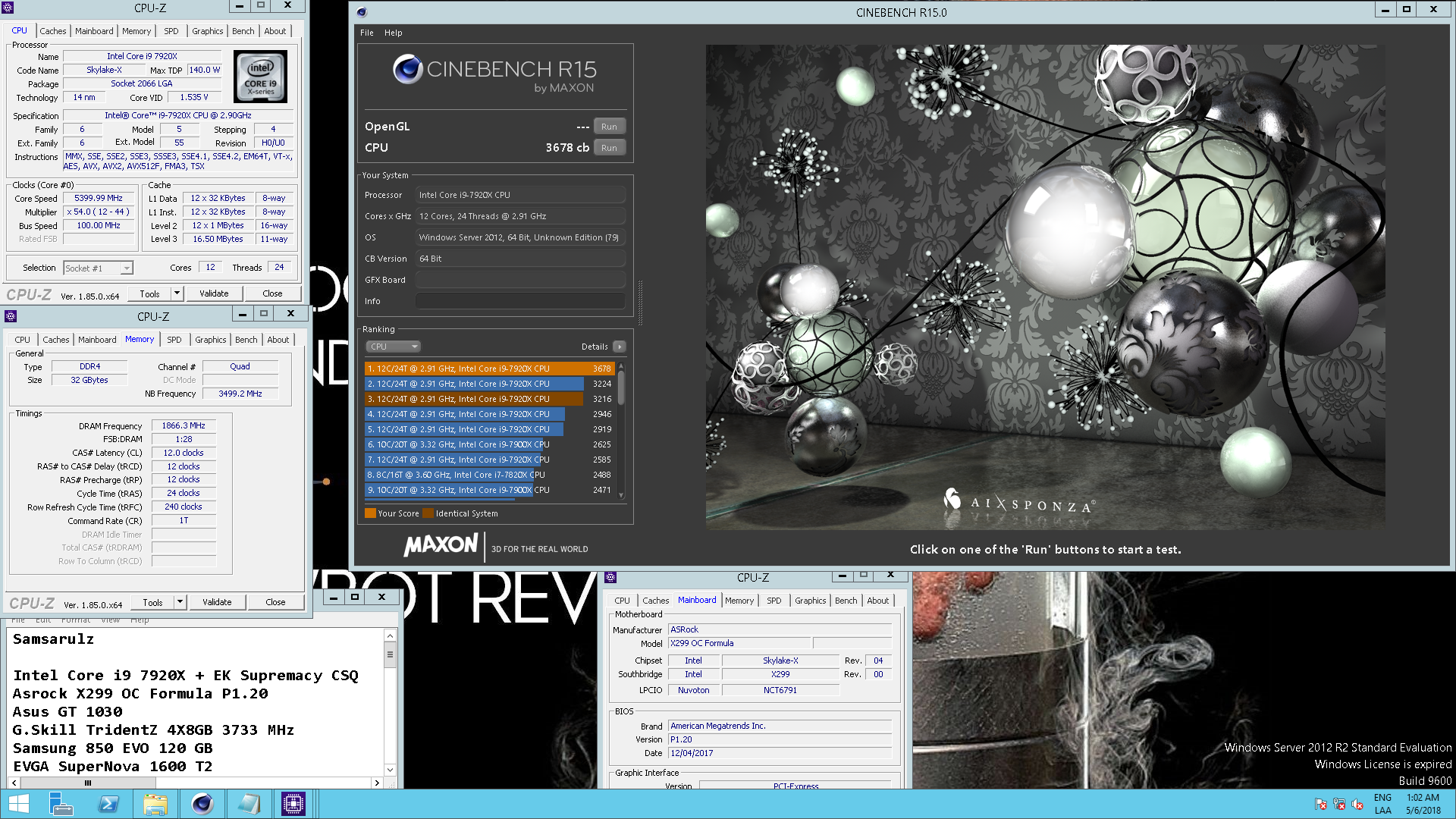Click the ENG language indicator in the tray

1382,798
